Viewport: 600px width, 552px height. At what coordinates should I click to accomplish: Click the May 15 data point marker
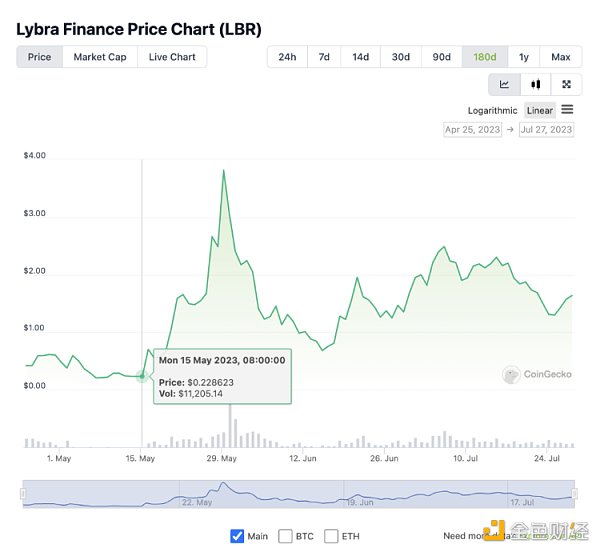tap(142, 376)
